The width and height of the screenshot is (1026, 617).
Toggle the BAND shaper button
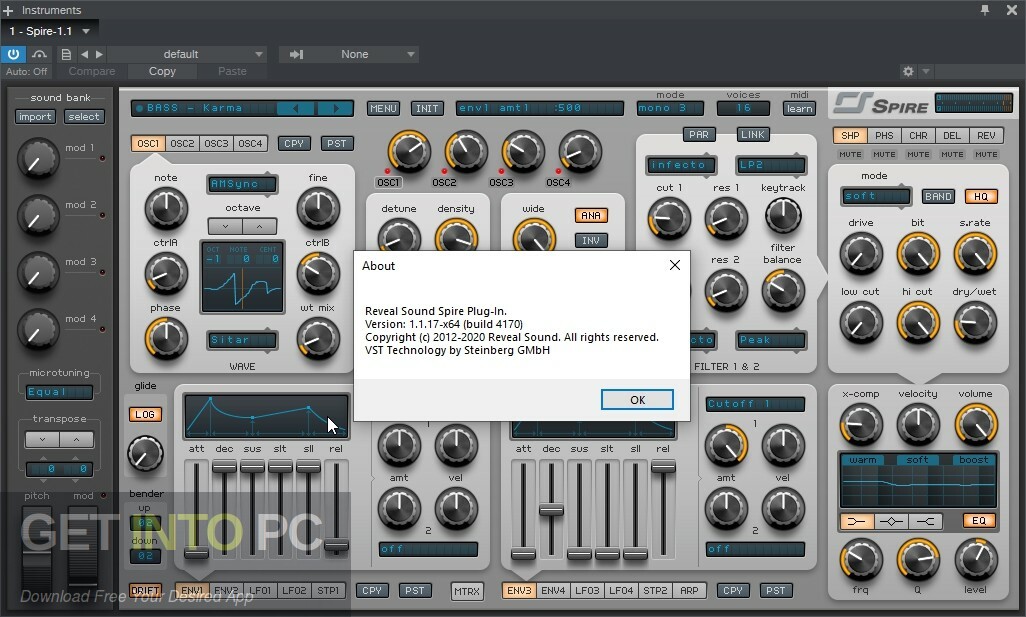coord(938,196)
